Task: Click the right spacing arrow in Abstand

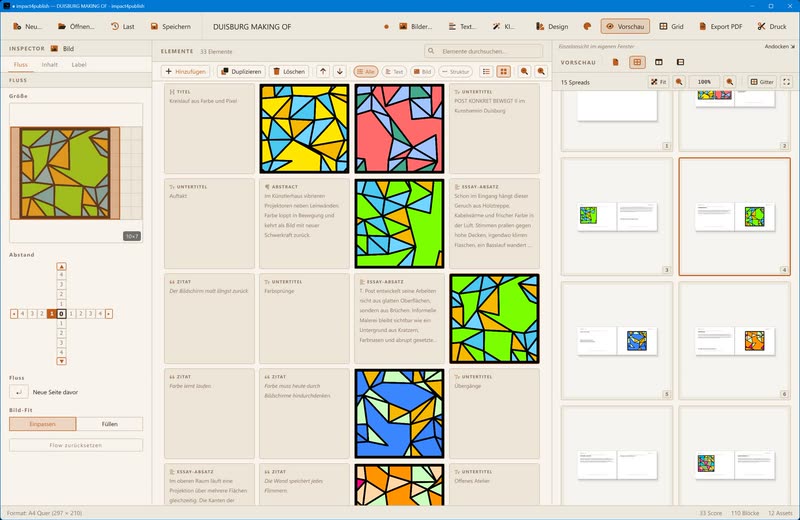Action: (x=109, y=314)
